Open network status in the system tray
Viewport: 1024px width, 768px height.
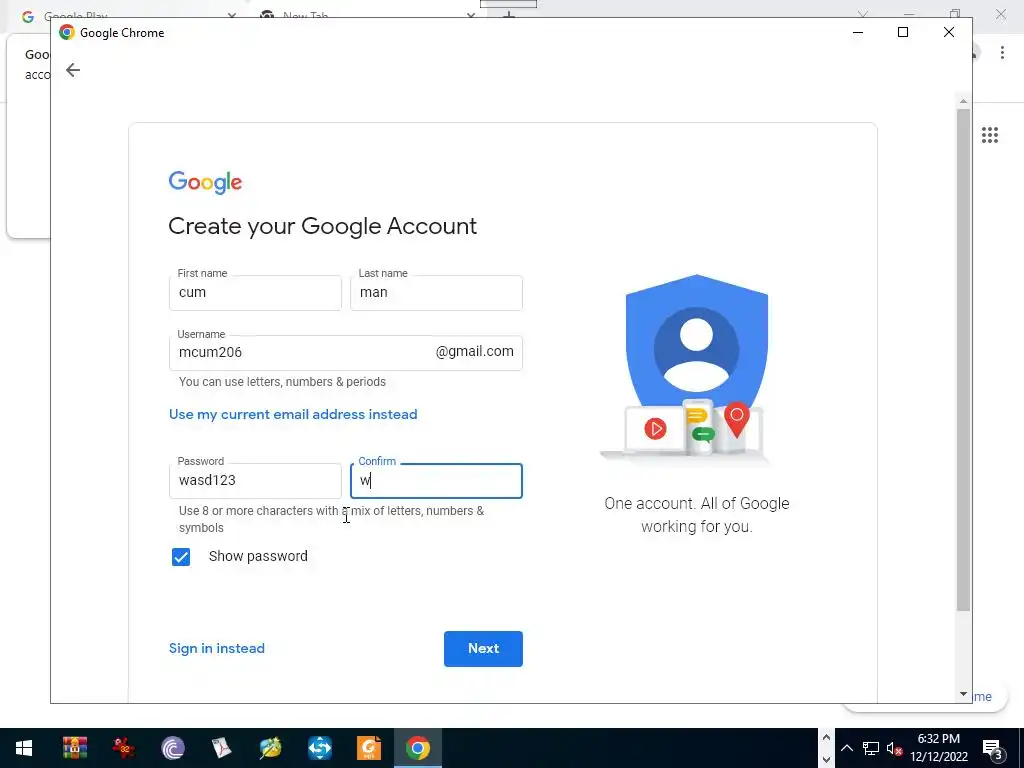pos(871,748)
